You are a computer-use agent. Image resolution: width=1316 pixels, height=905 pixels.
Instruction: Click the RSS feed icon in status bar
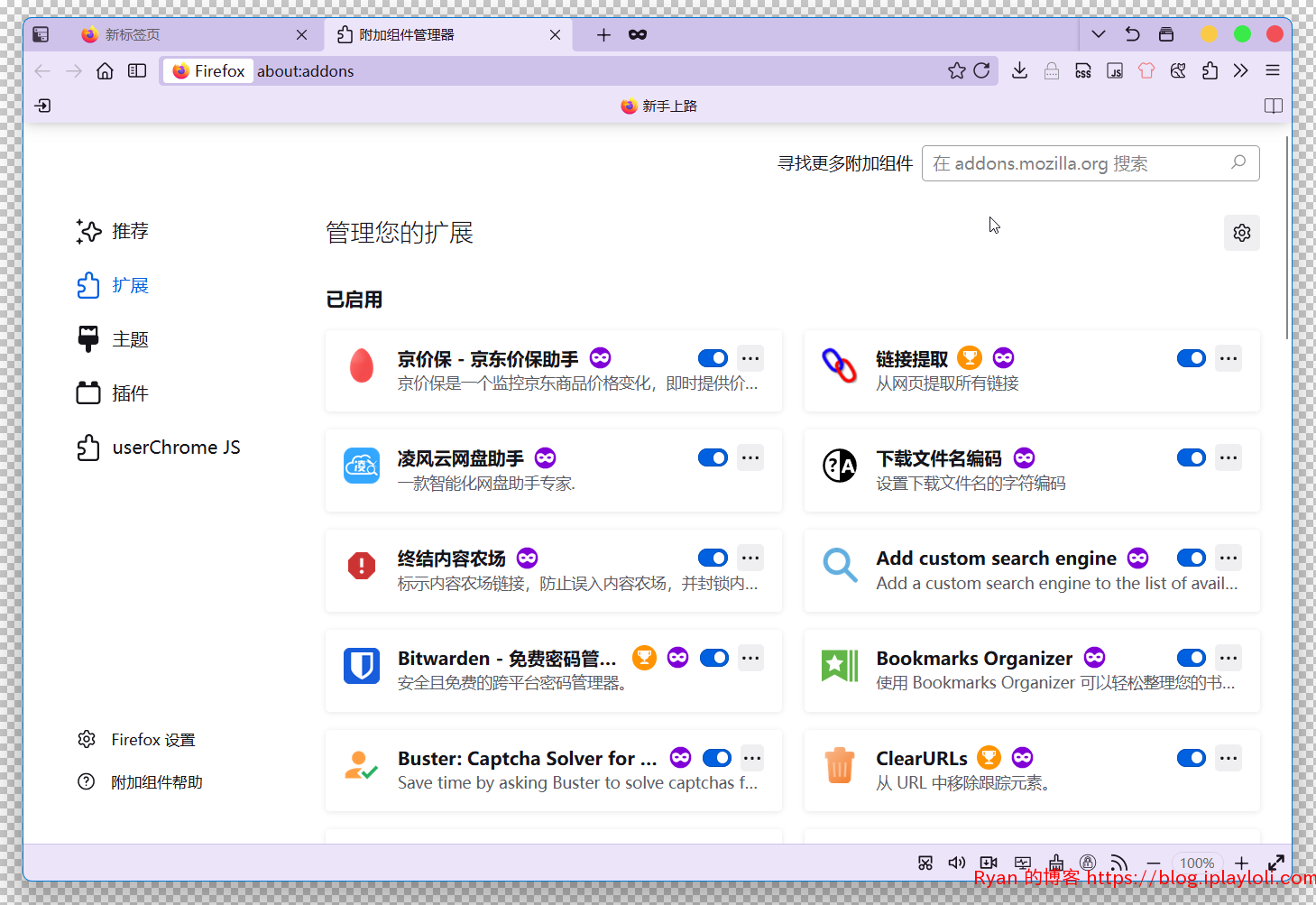[1118, 863]
